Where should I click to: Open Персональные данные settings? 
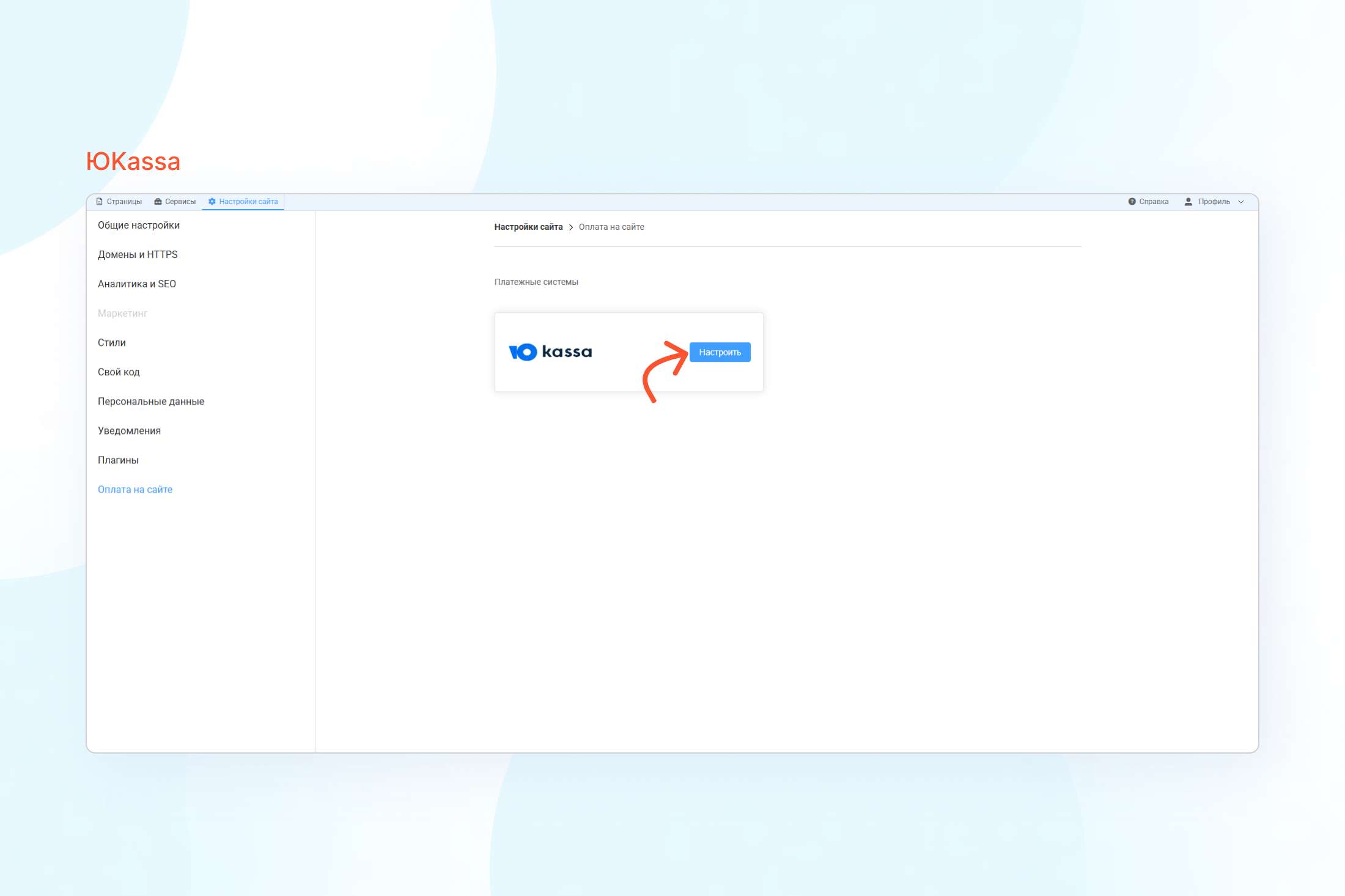coord(151,402)
